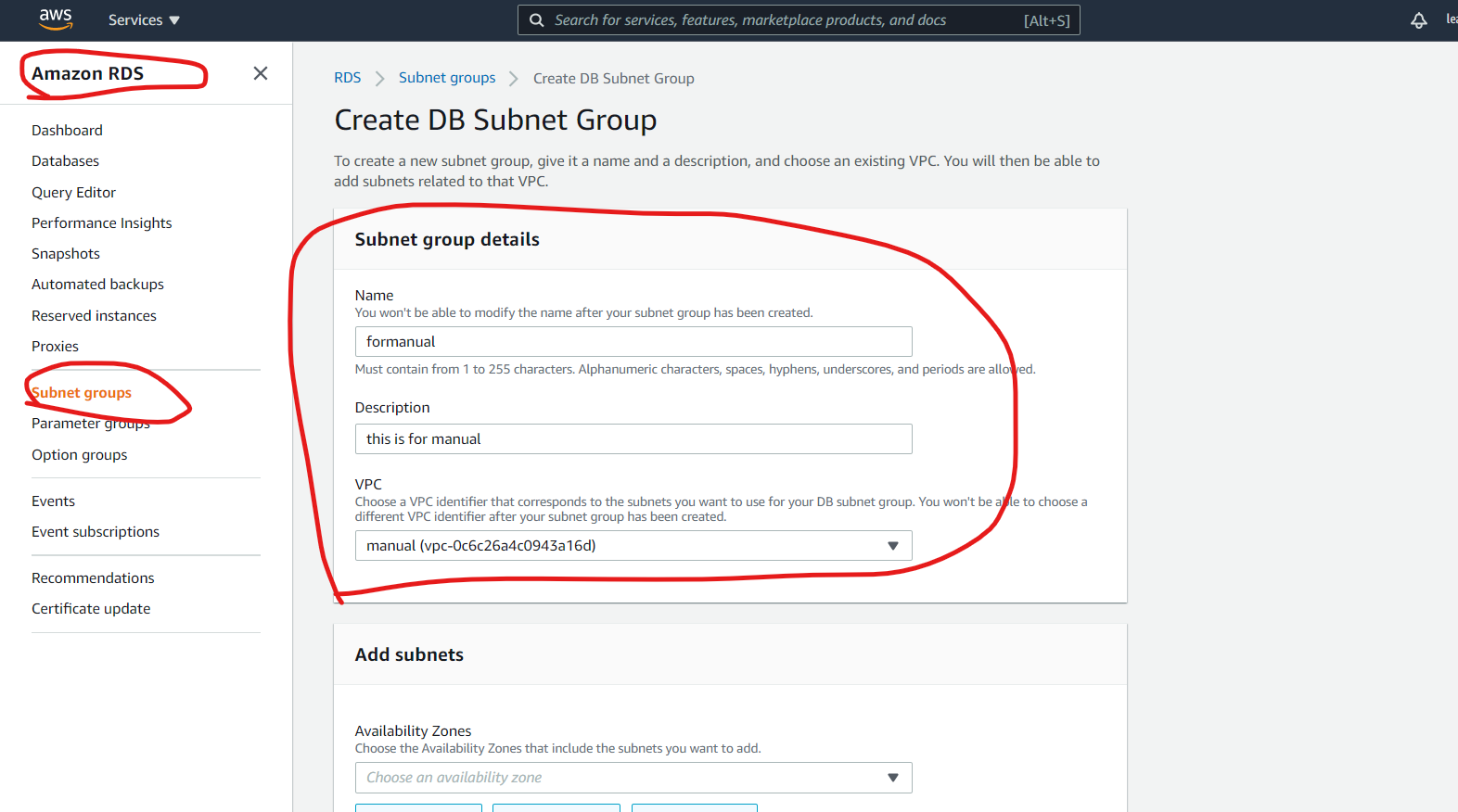Click the search magnifier icon
This screenshot has width=1458, height=812.
click(x=536, y=20)
